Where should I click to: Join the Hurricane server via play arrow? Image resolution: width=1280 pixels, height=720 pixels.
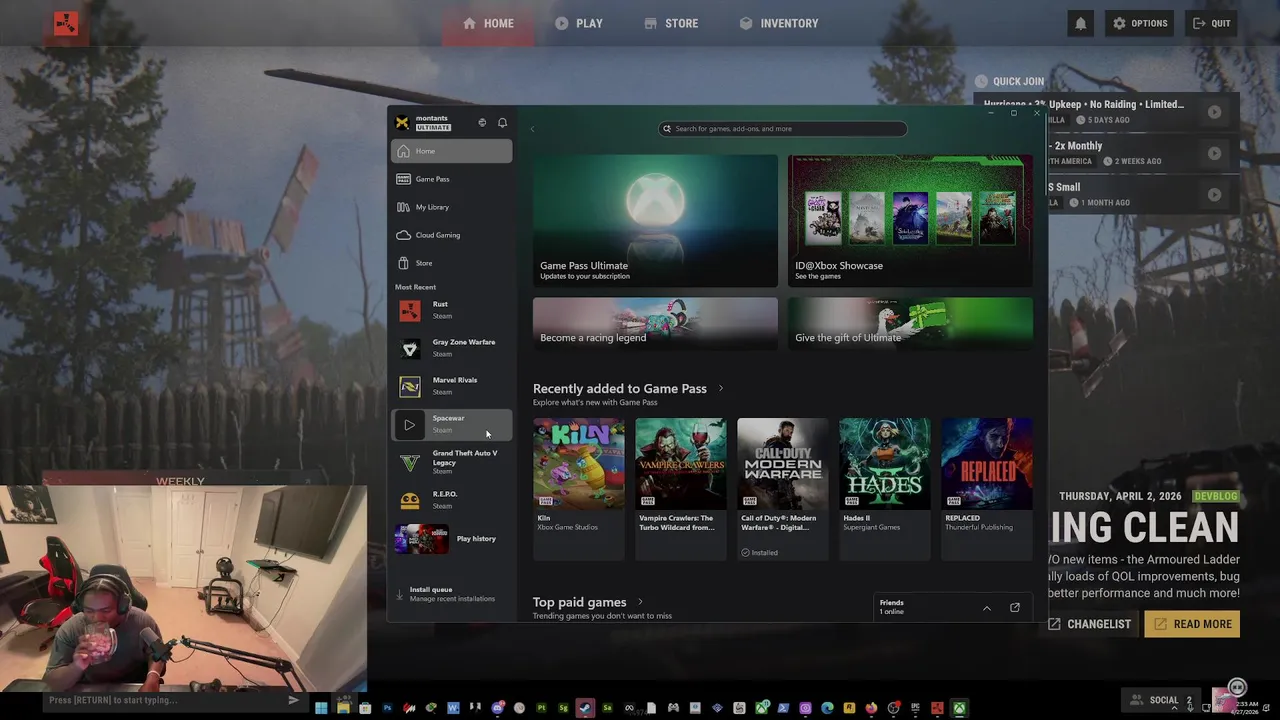(1214, 112)
